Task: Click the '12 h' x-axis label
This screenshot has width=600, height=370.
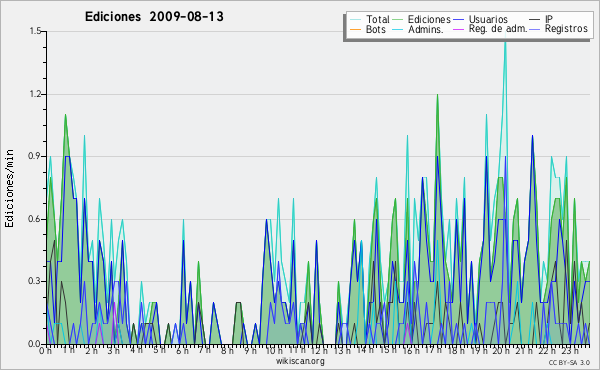Action: pos(319,351)
